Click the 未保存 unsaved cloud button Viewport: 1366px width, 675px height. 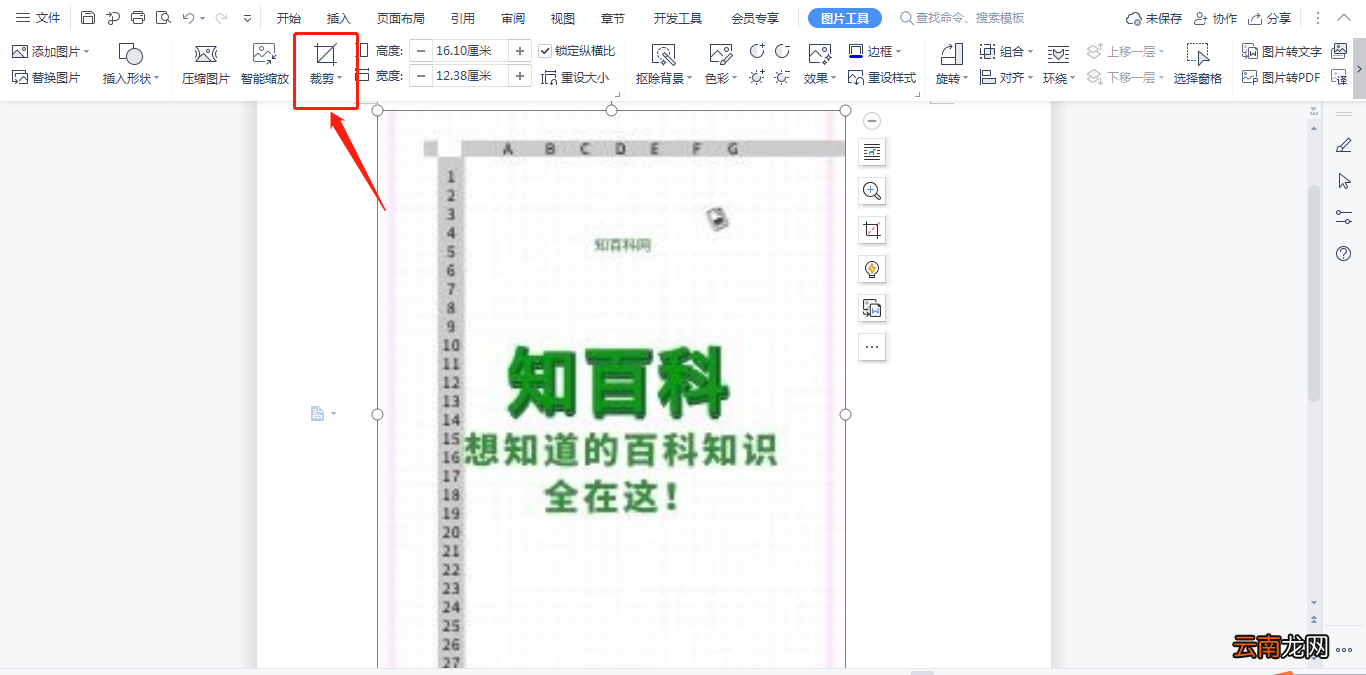(1154, 18)
